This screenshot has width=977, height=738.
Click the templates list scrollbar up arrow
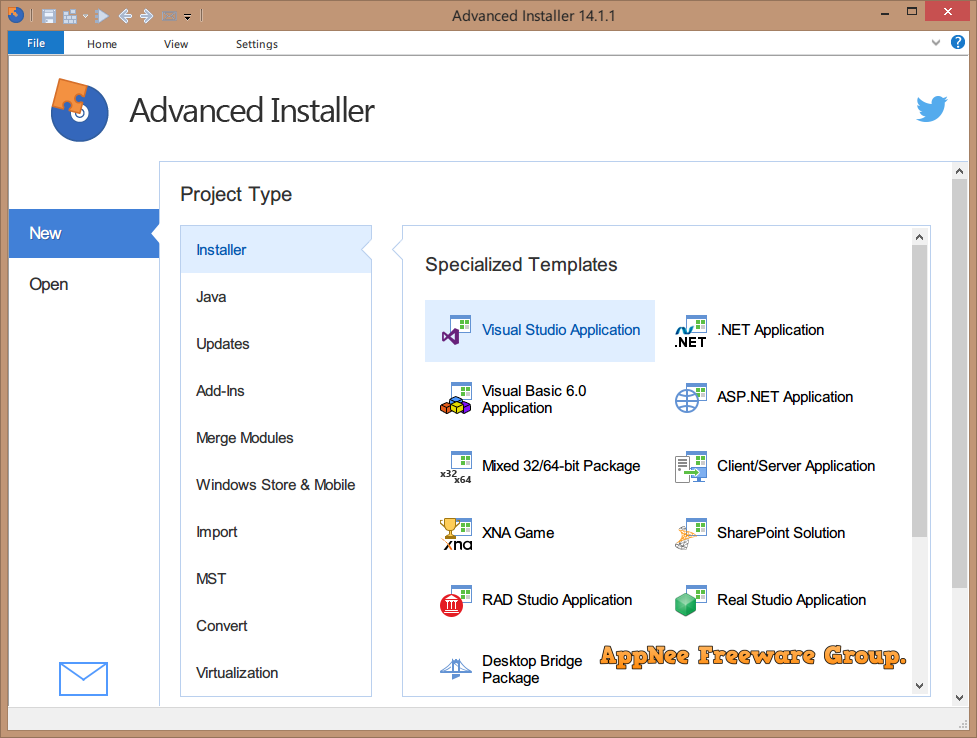920,237
